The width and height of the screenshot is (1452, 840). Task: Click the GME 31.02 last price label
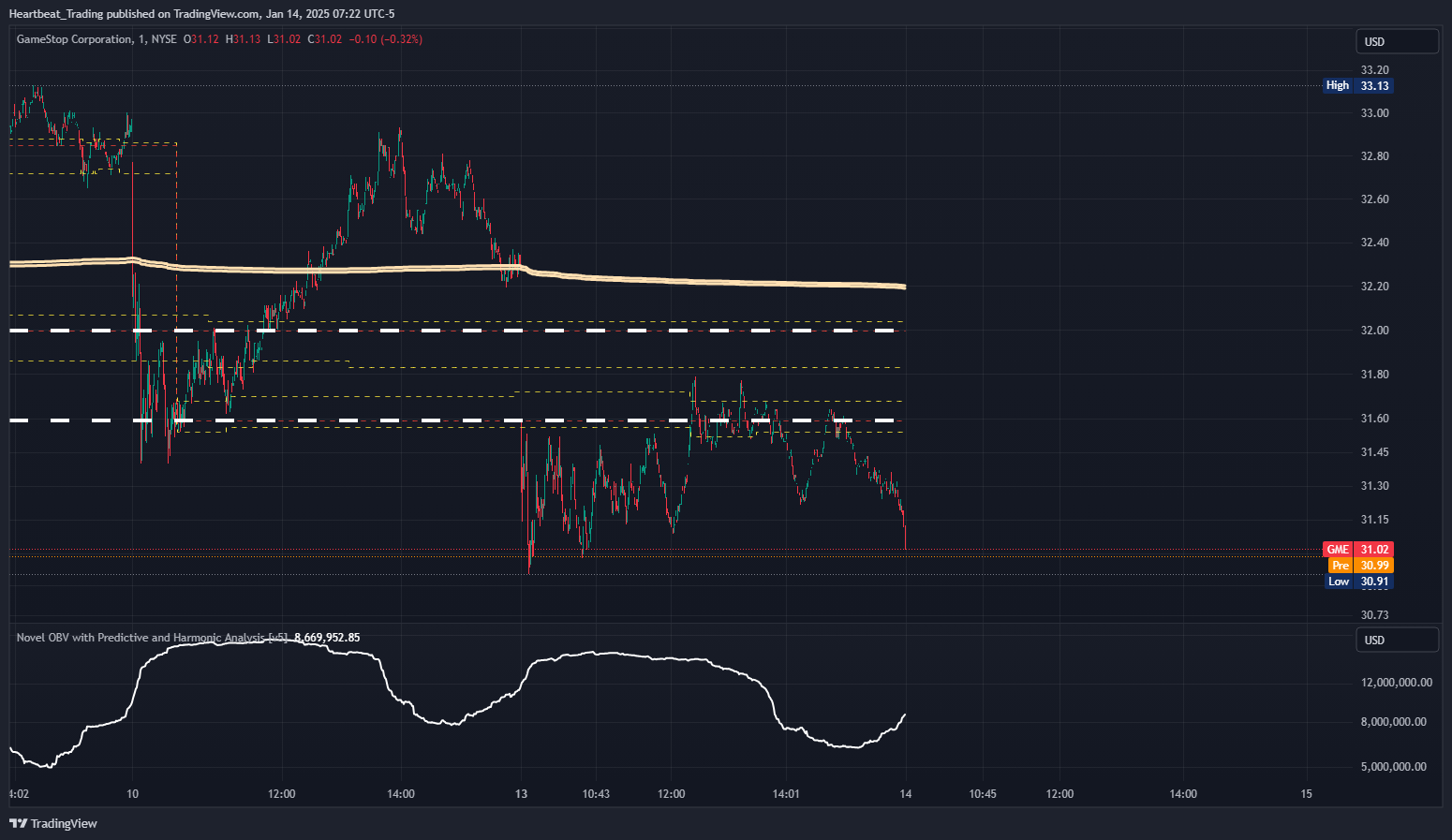1358,550
